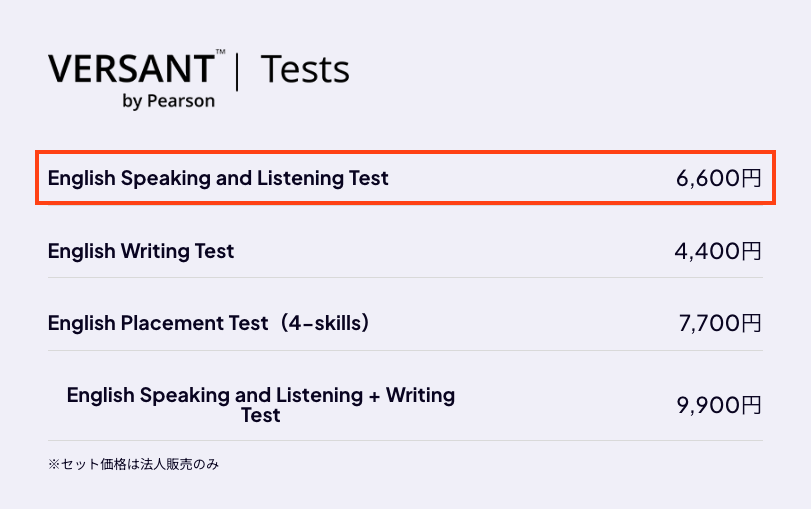Select the English Writing Test label
Viewport: 811px width, 509px height.
[141, 251]
